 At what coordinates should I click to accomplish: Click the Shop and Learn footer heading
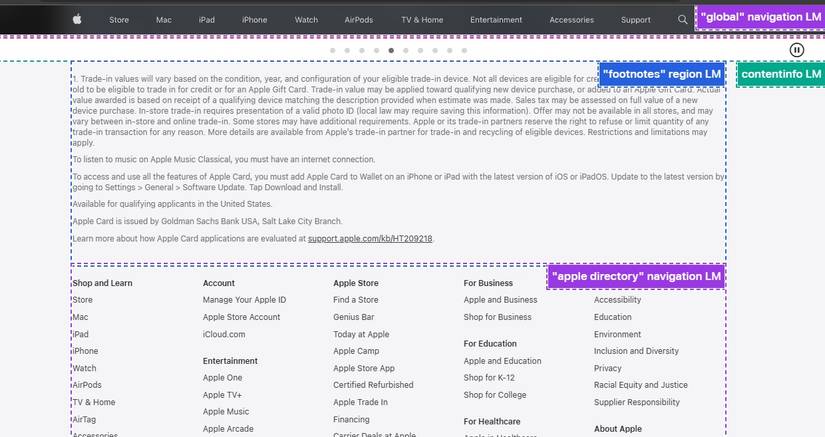point(103,283)
